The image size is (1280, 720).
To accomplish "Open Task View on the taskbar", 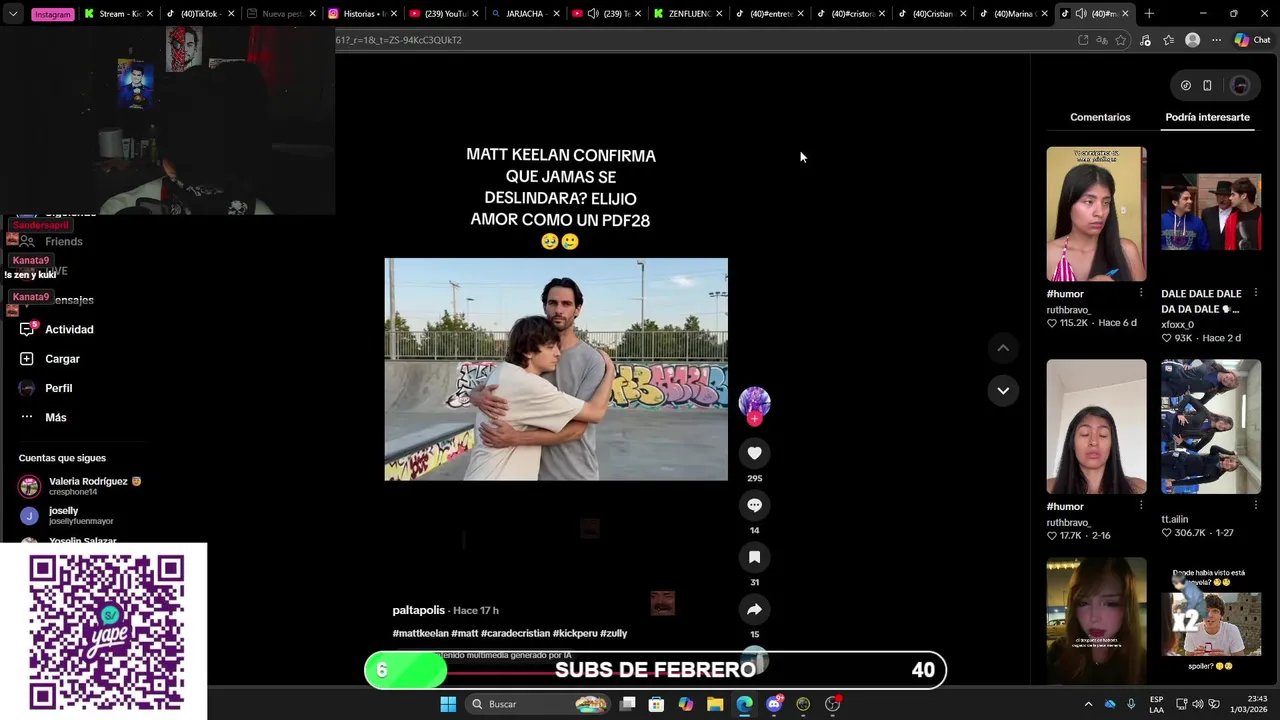I will (x=627, y=704).
